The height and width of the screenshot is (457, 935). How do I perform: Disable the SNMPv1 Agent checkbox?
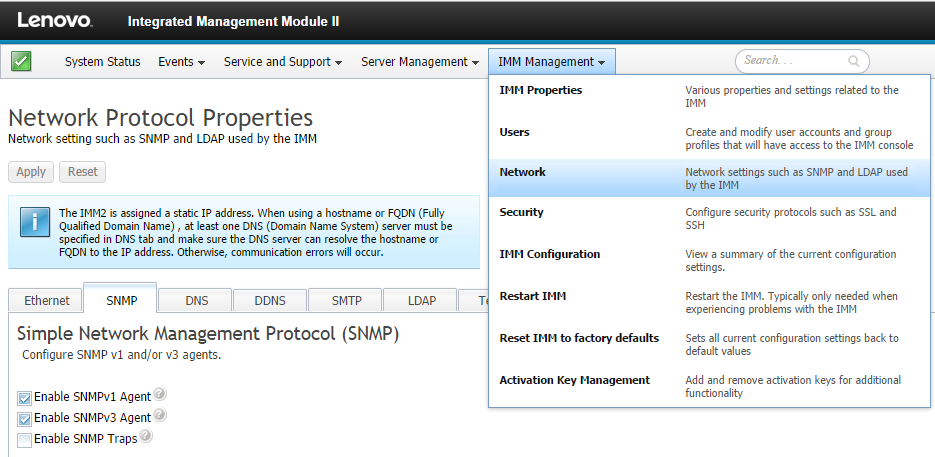25,397
